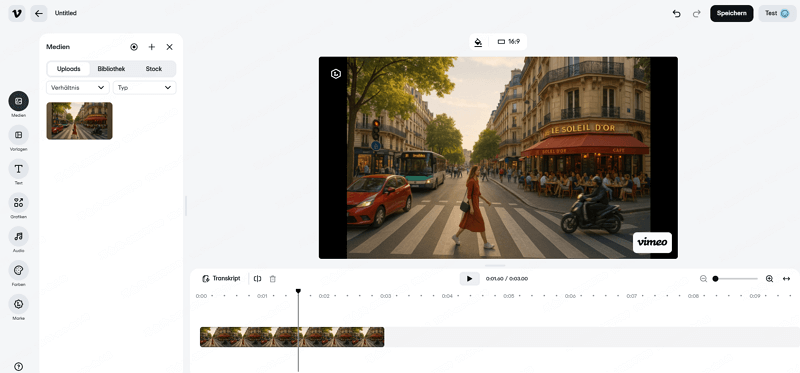This screenshot has width=800, height=373.
Task: Select the video clip on the timeline track
Action: (292, 337)
